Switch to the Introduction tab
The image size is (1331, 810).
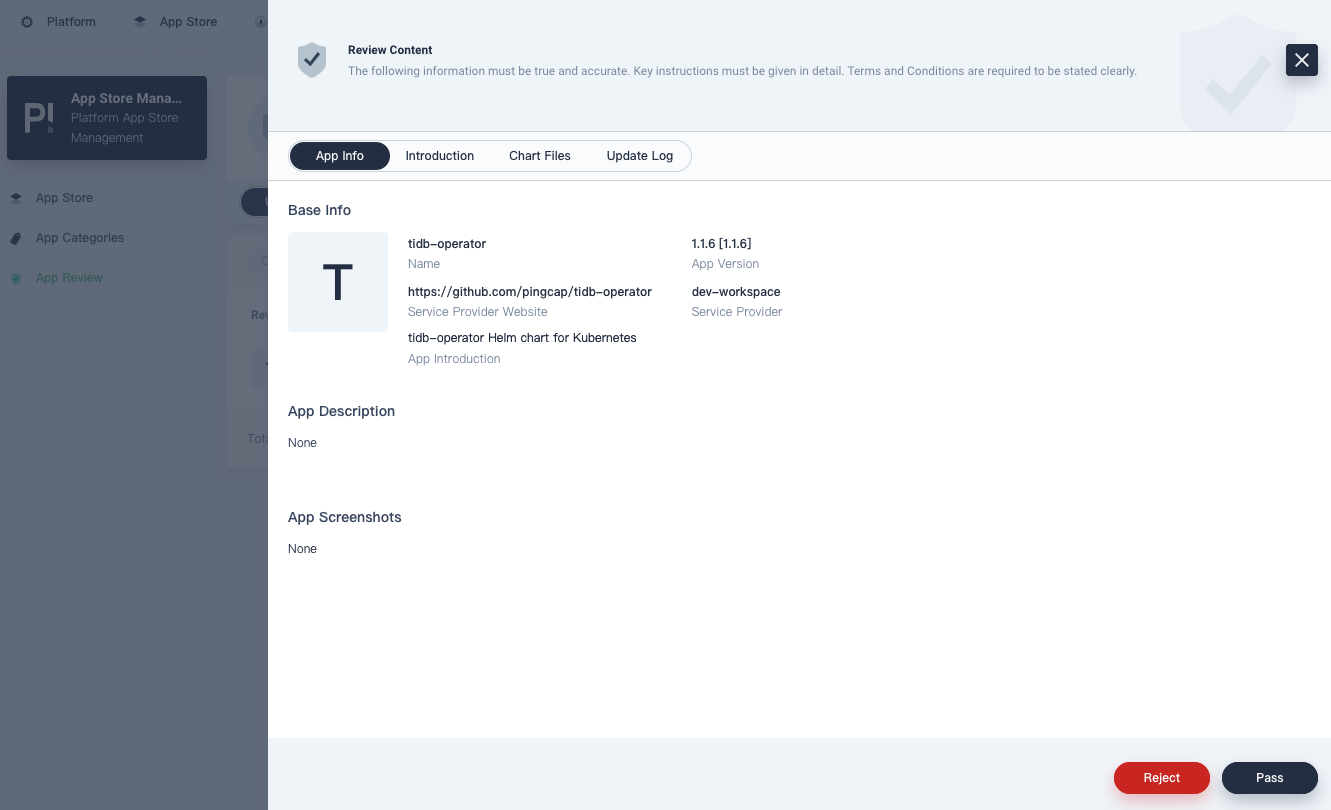point(440,156)
